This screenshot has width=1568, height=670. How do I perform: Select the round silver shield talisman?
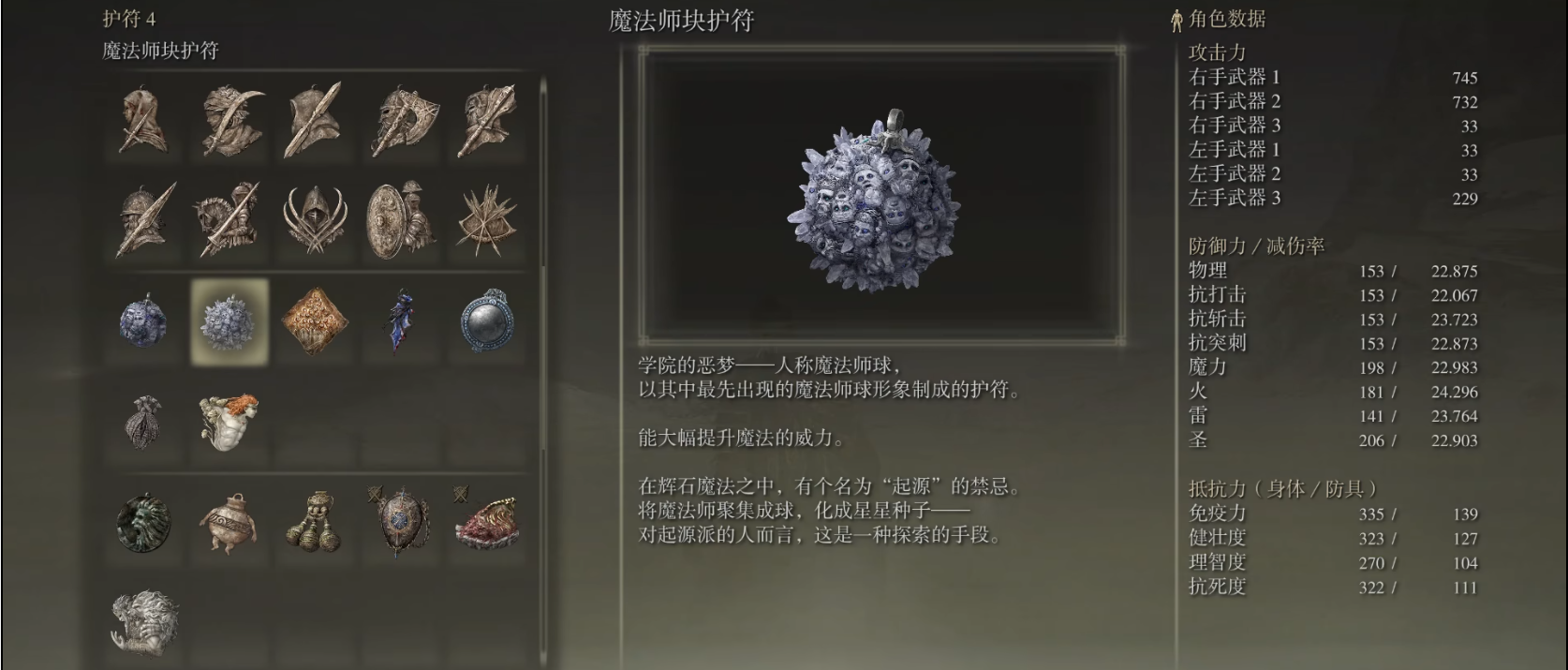coord(487,321)
